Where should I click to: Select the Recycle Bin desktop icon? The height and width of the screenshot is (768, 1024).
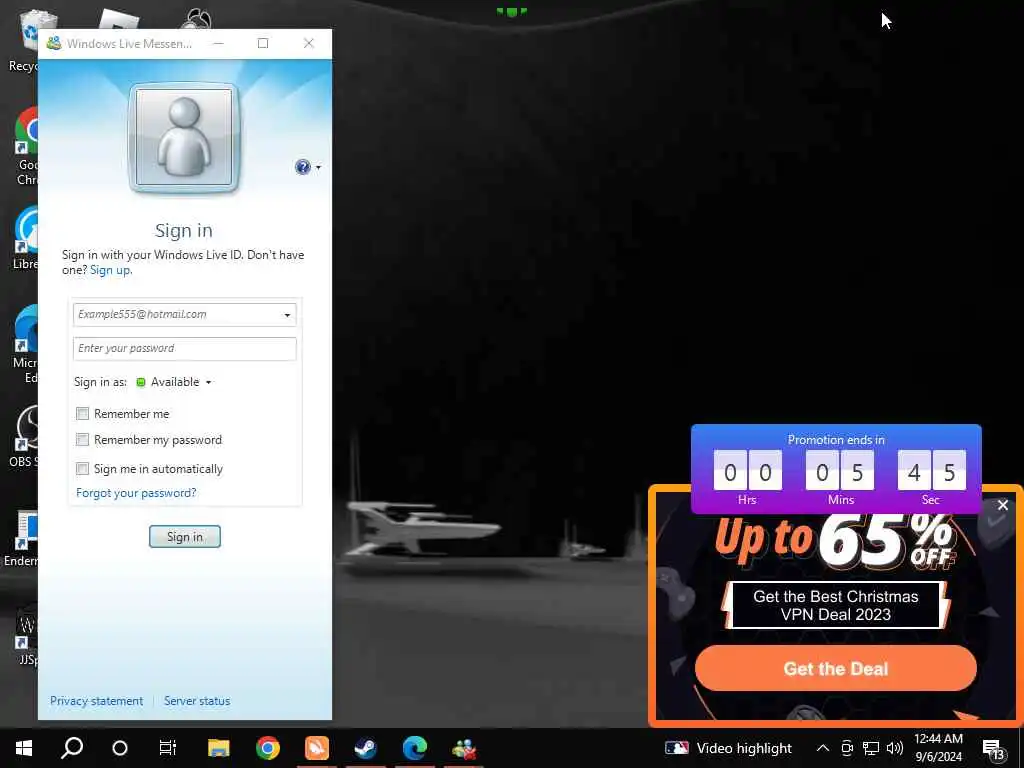[24, 39]
